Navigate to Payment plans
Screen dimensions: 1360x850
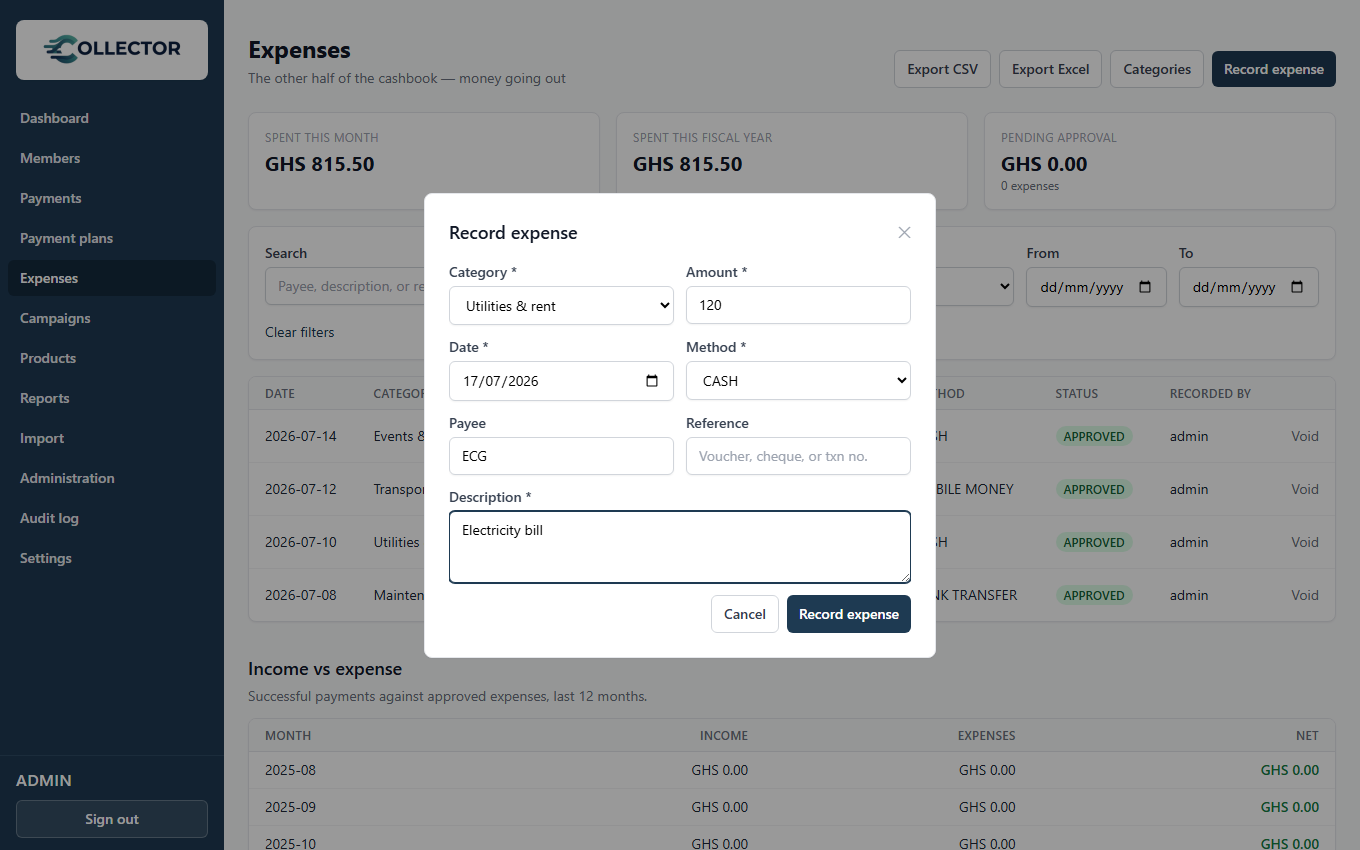point(112,238)
